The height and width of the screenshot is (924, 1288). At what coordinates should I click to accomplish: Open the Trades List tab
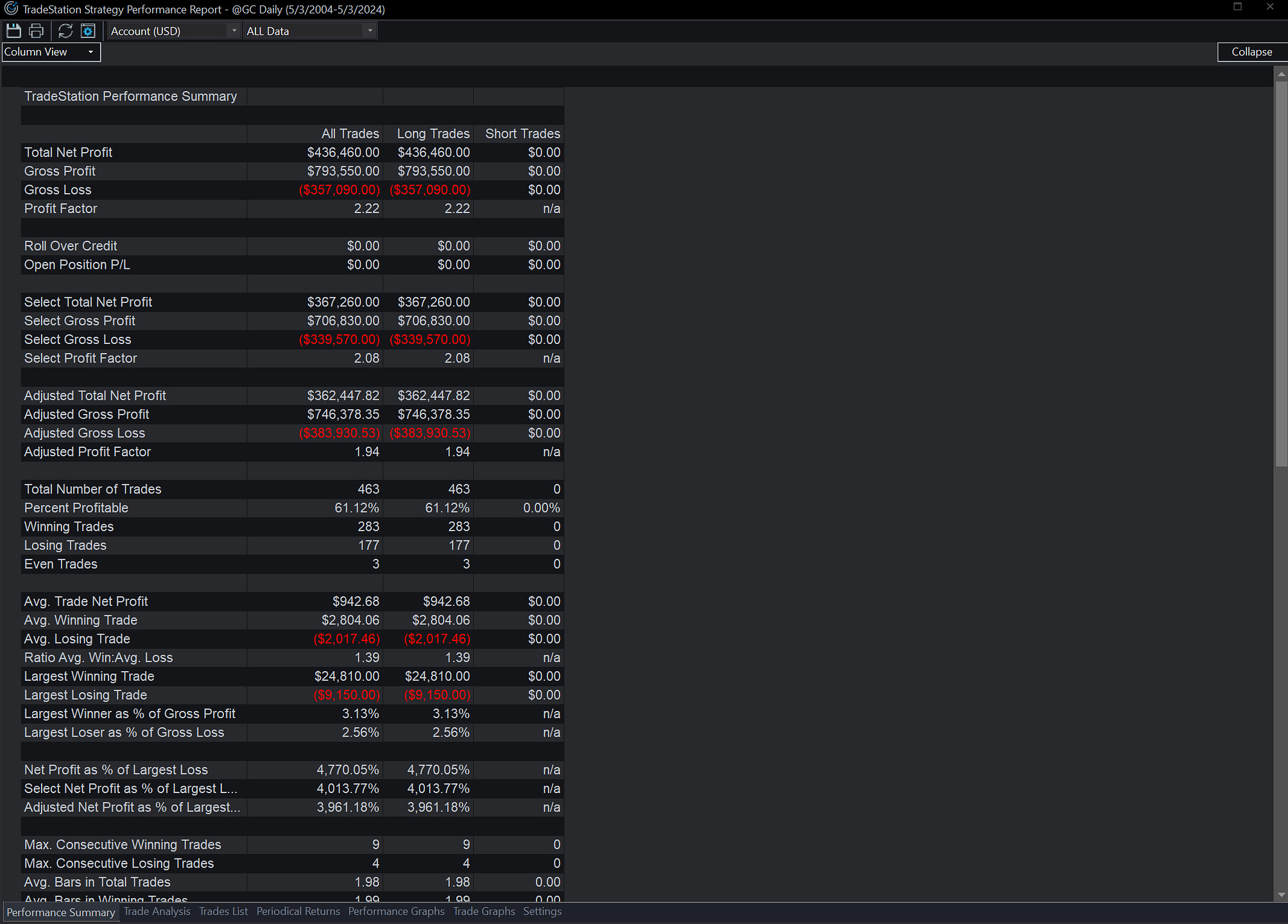223,911
